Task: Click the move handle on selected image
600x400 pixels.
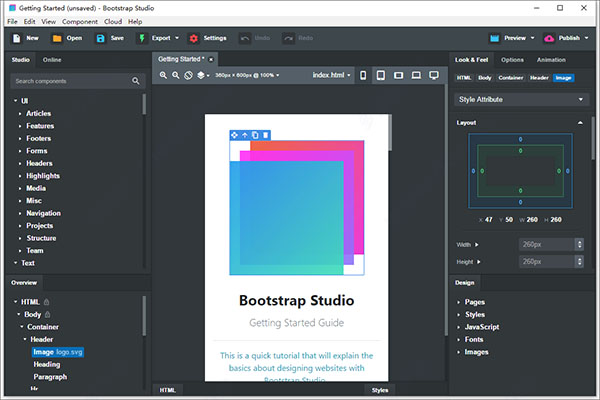Action: pos(235,135)
